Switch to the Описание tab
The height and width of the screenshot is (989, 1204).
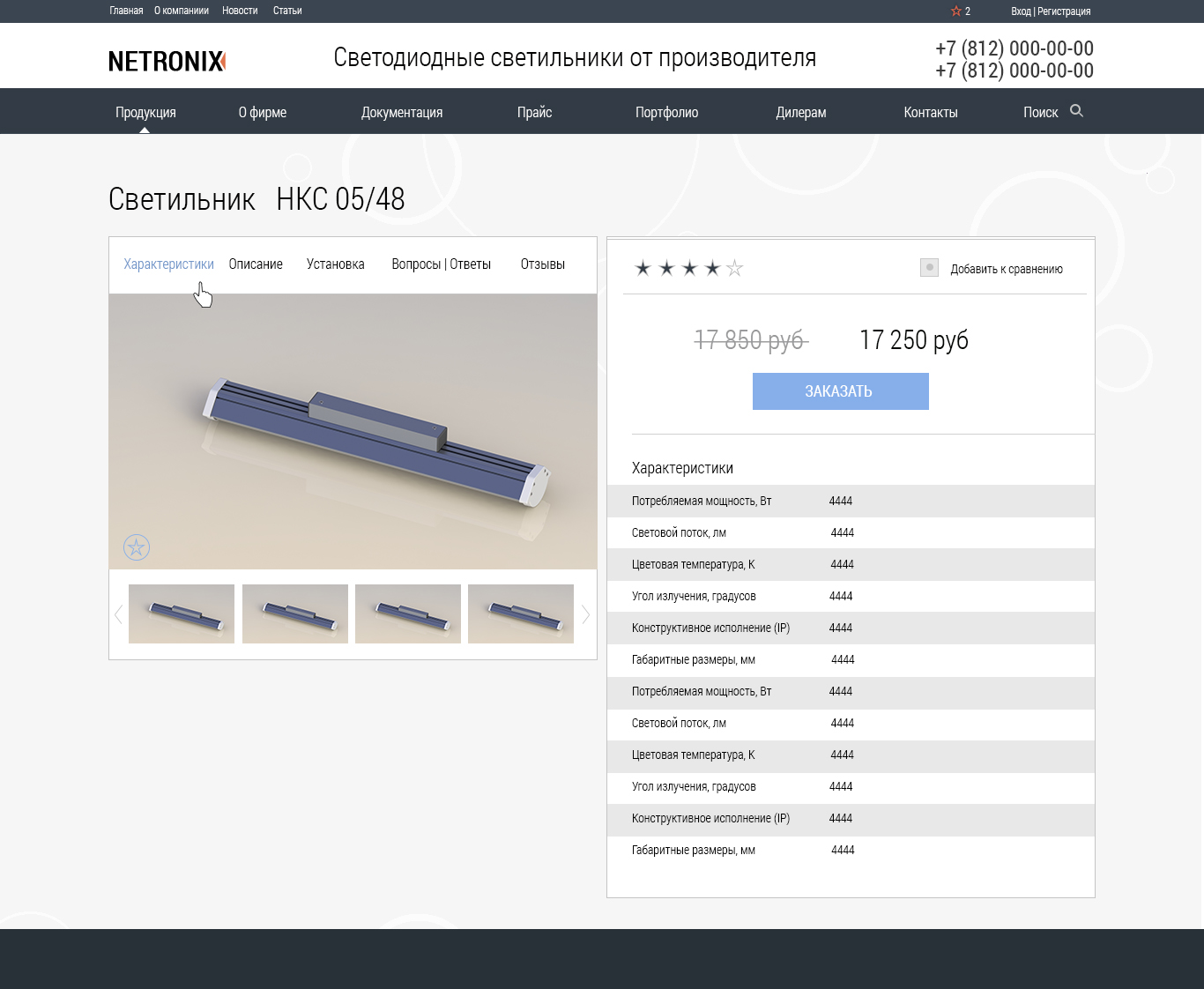point(256,264)
